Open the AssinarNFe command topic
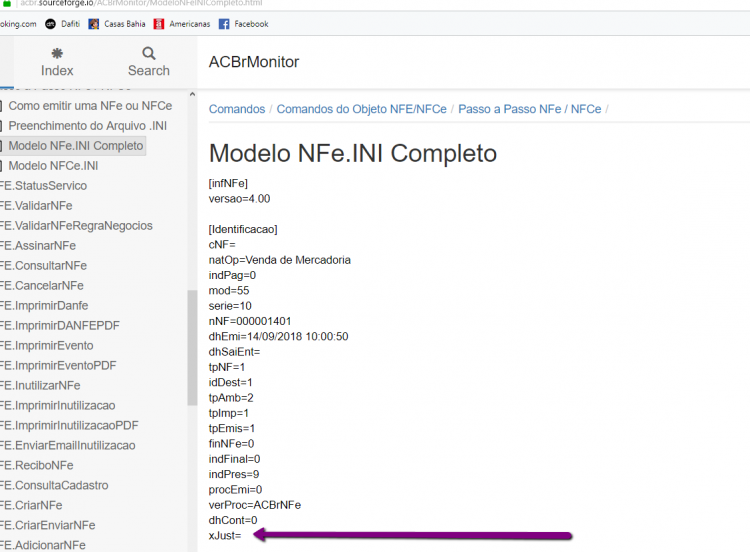 38,246
